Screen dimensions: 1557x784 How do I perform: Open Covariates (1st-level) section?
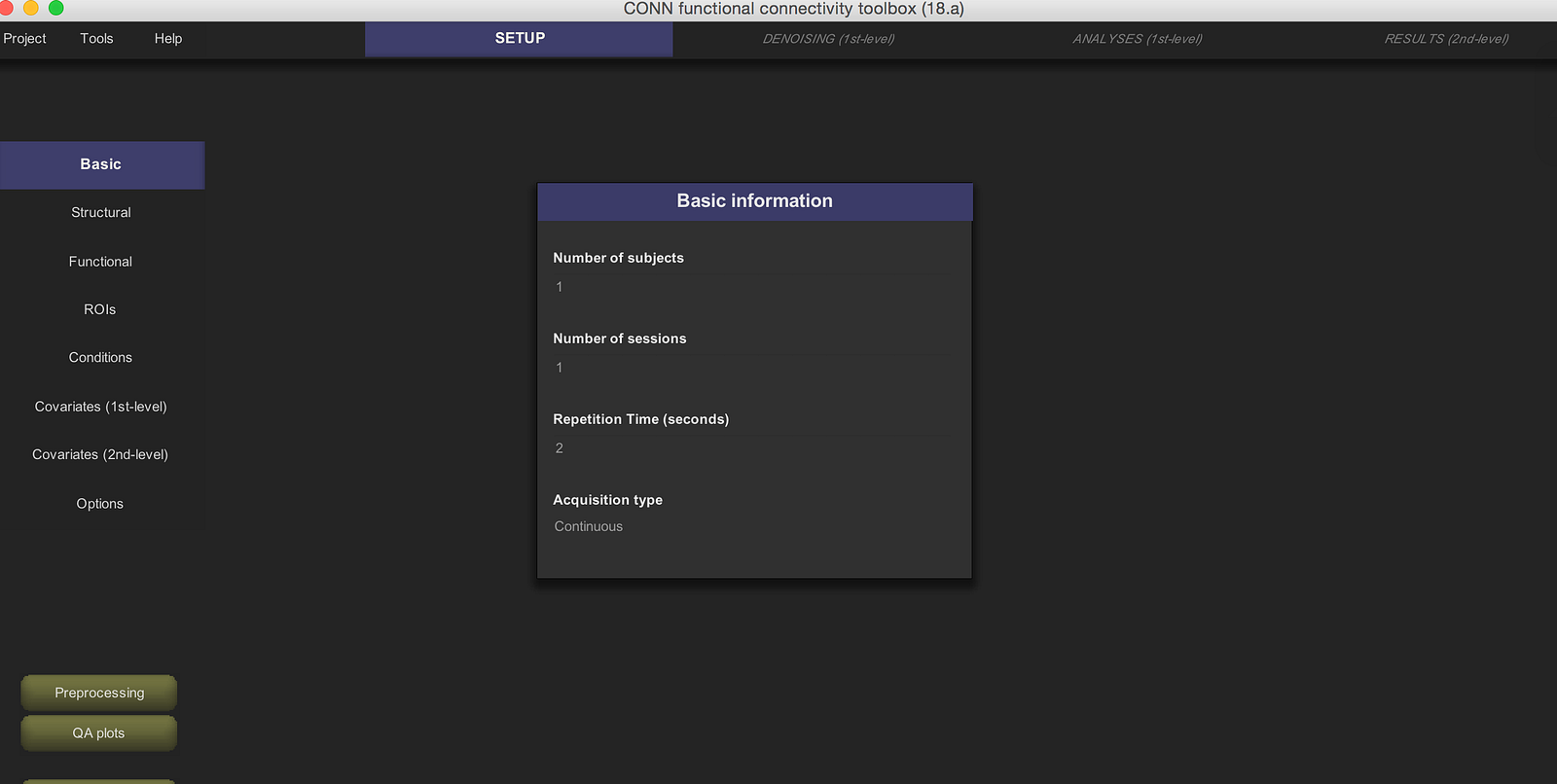(x=101, y=407)
